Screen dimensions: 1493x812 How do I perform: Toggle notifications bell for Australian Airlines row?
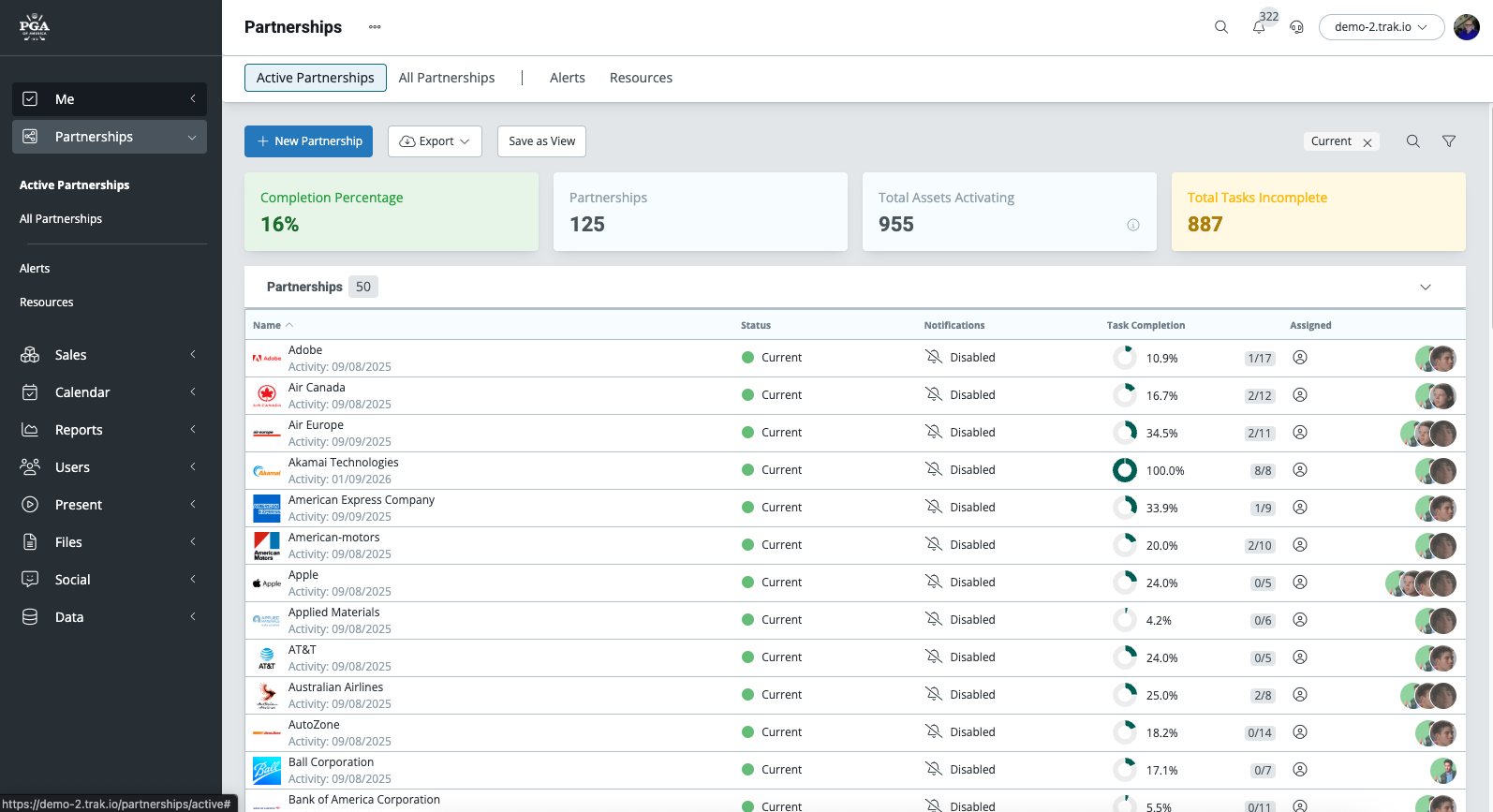(934, 695)
